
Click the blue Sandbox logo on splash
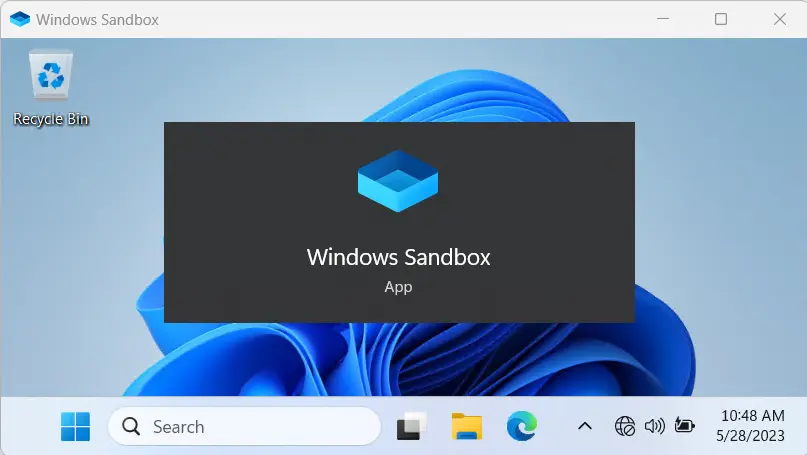pos(398,181)
